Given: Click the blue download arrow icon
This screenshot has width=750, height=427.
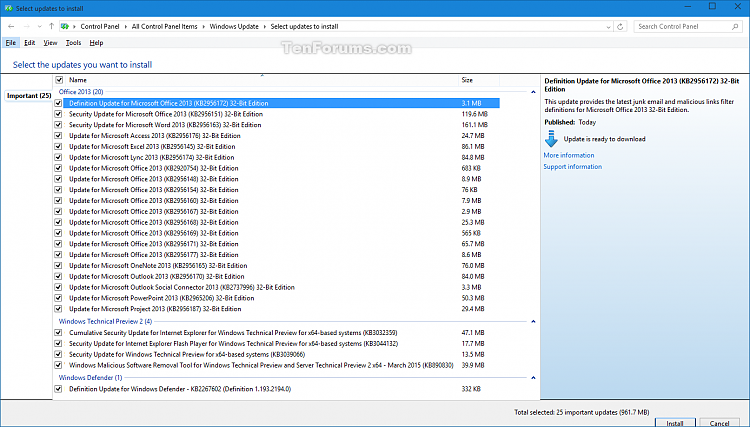Looking at the screenshot, I should coord(551,139).
